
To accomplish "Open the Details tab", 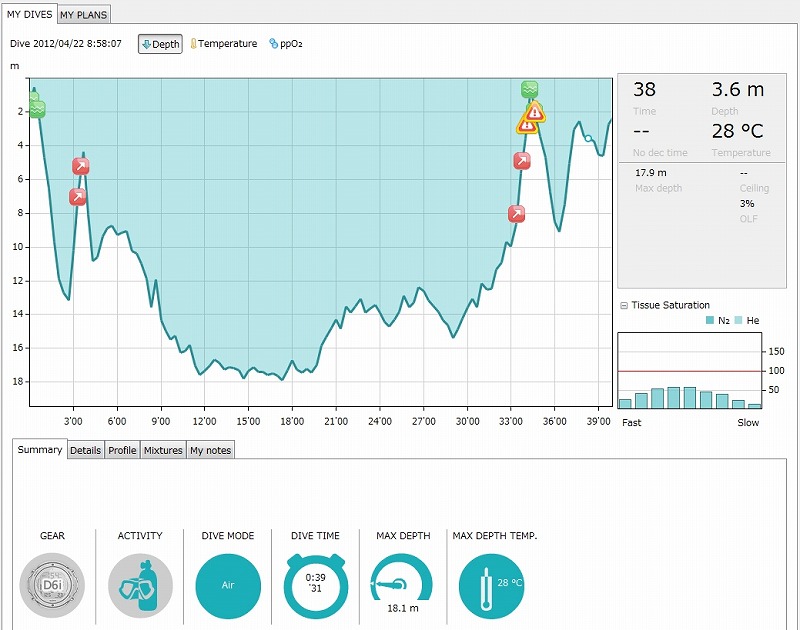I will [85, 450].
